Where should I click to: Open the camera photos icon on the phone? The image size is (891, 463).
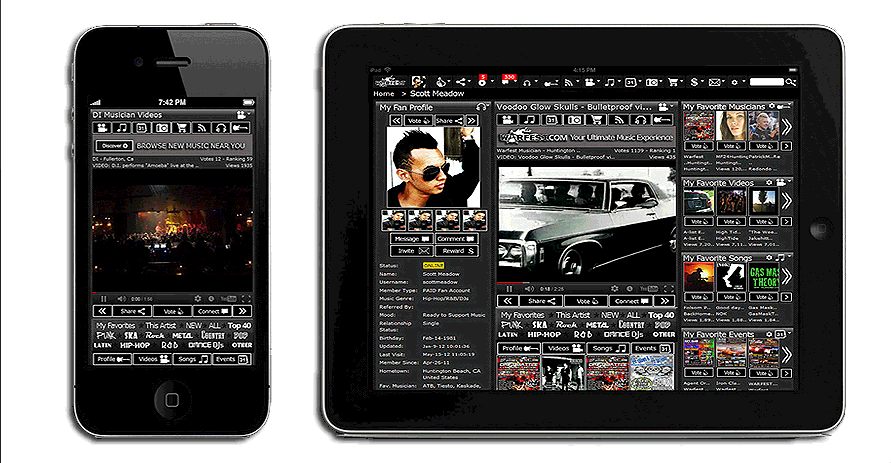pyautogui.click(x=162, y=128)
